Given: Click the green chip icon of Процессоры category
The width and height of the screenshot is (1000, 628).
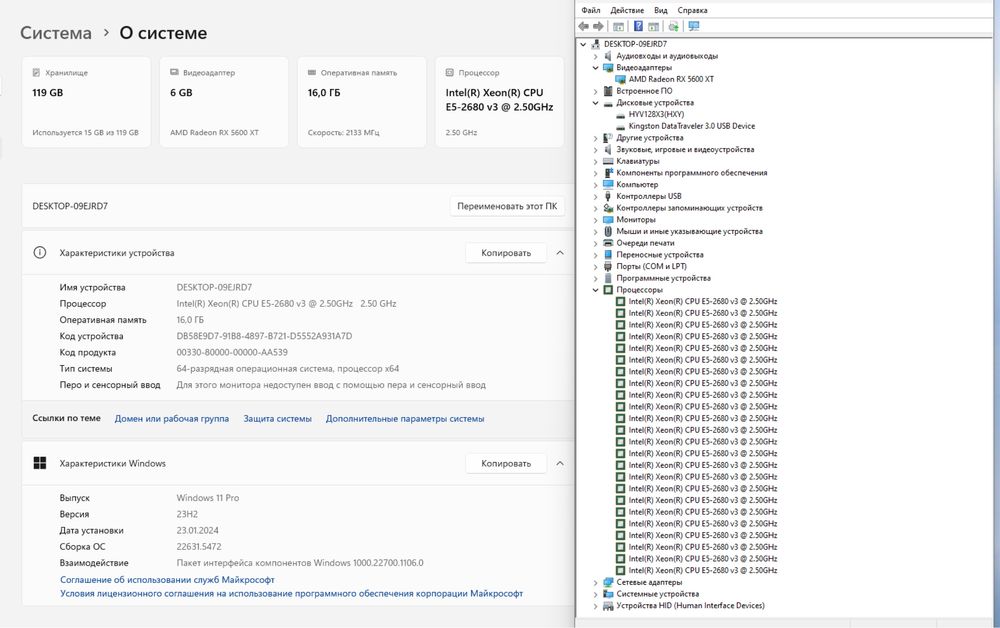Looking at the screenshot, I should [608, 290].
